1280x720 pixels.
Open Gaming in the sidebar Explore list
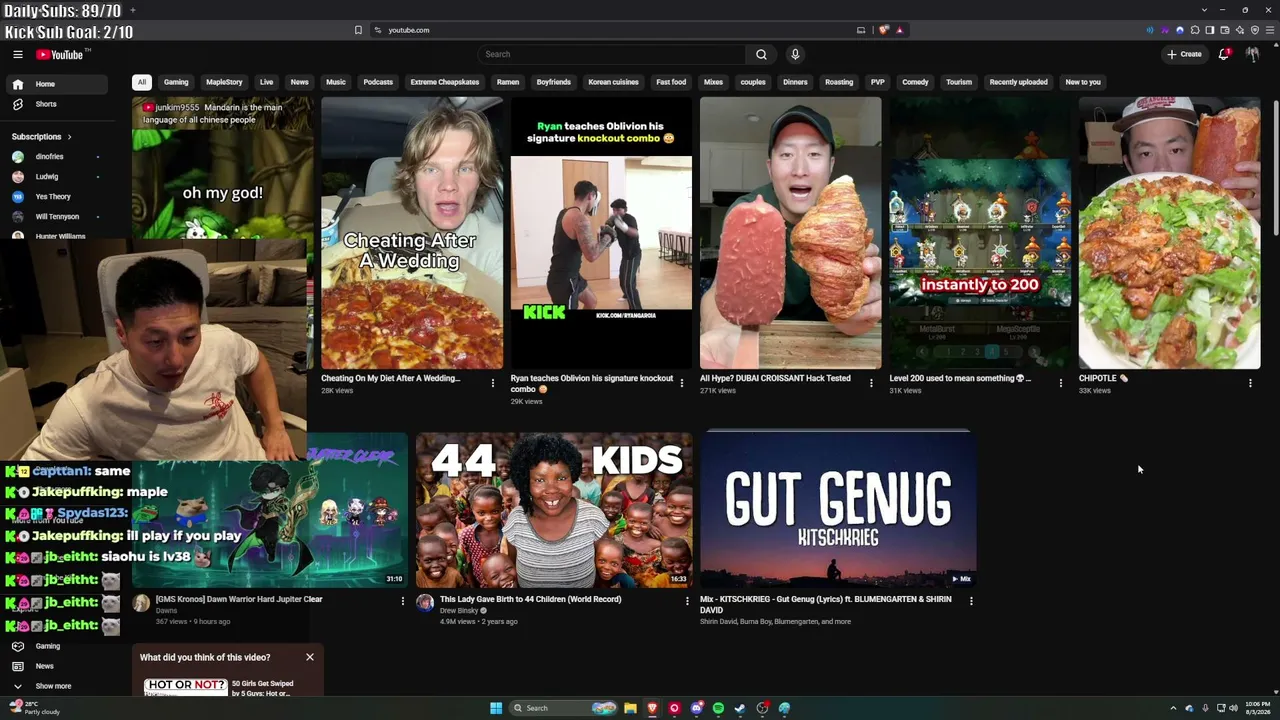[58, 646]
